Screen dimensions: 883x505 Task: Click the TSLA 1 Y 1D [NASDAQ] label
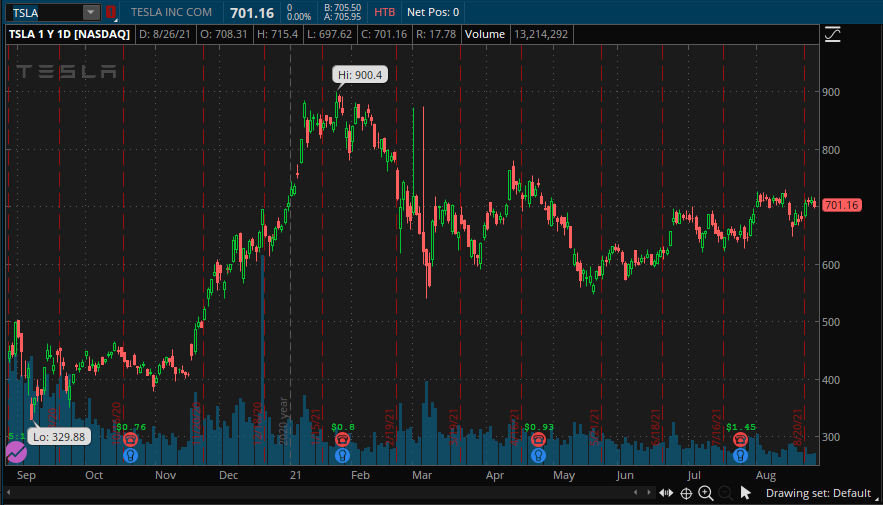click(x=69, y=34)
